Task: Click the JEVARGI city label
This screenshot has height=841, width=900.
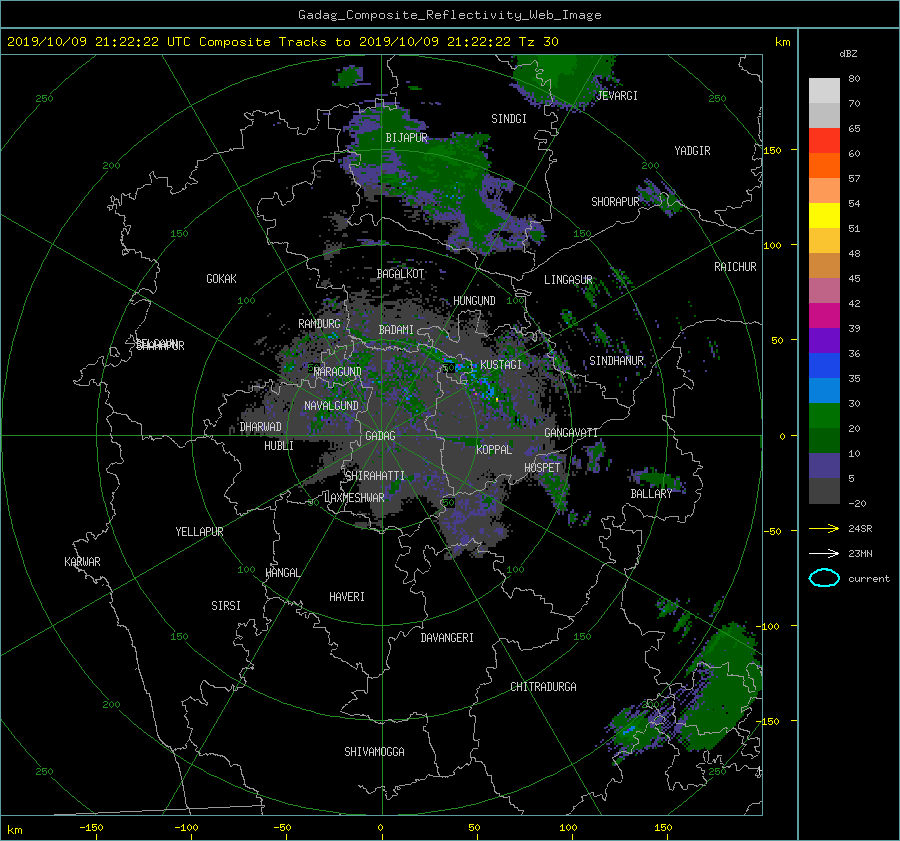Action: 617,96
